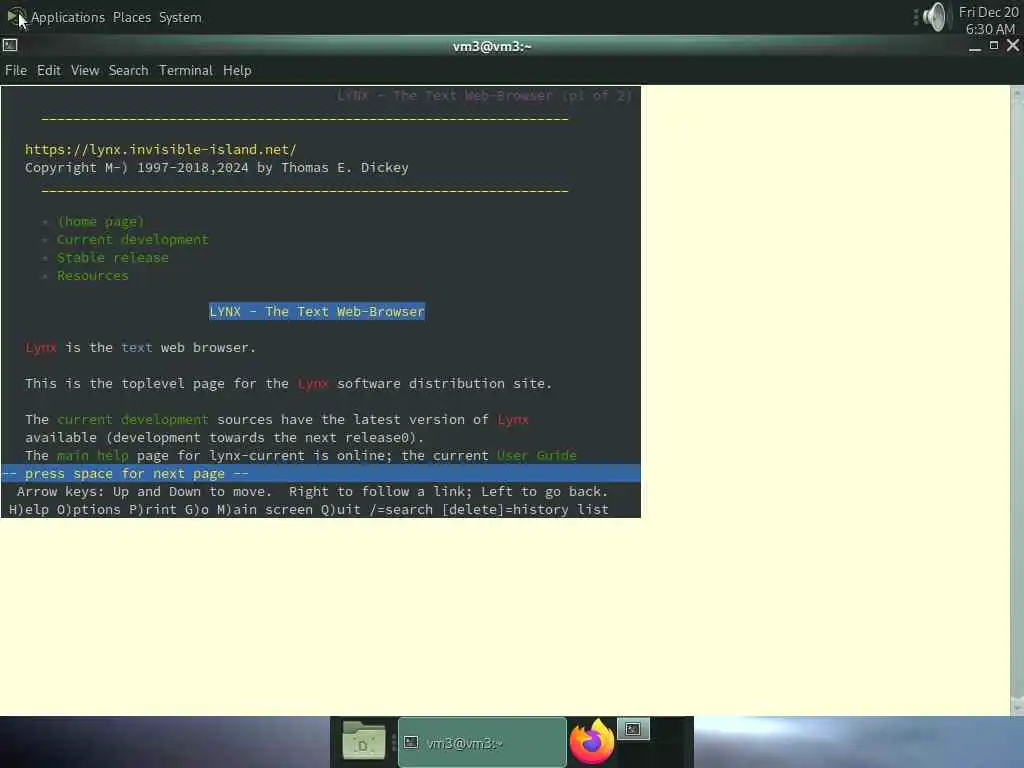
Task: Click the 'Arrow keys: Up and Down' help line
Action: (312, 491)
